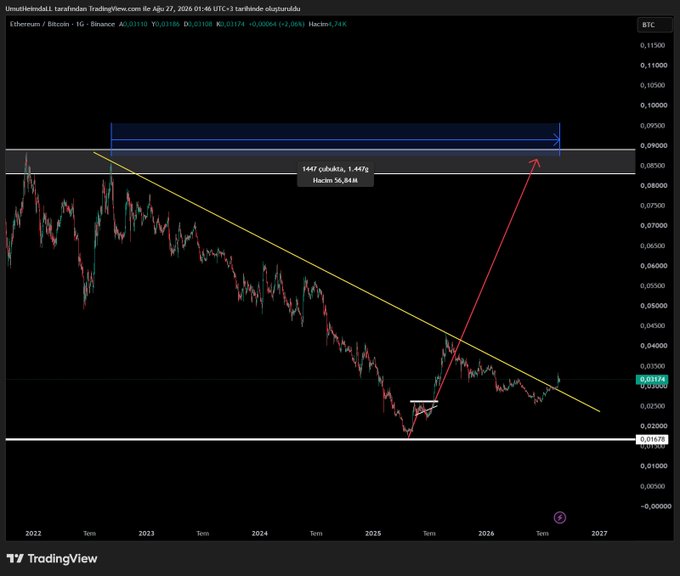This screenshot has height=576, width=680.
Task: Click the purple lightning bolt icon
Action: click(559, 517)
